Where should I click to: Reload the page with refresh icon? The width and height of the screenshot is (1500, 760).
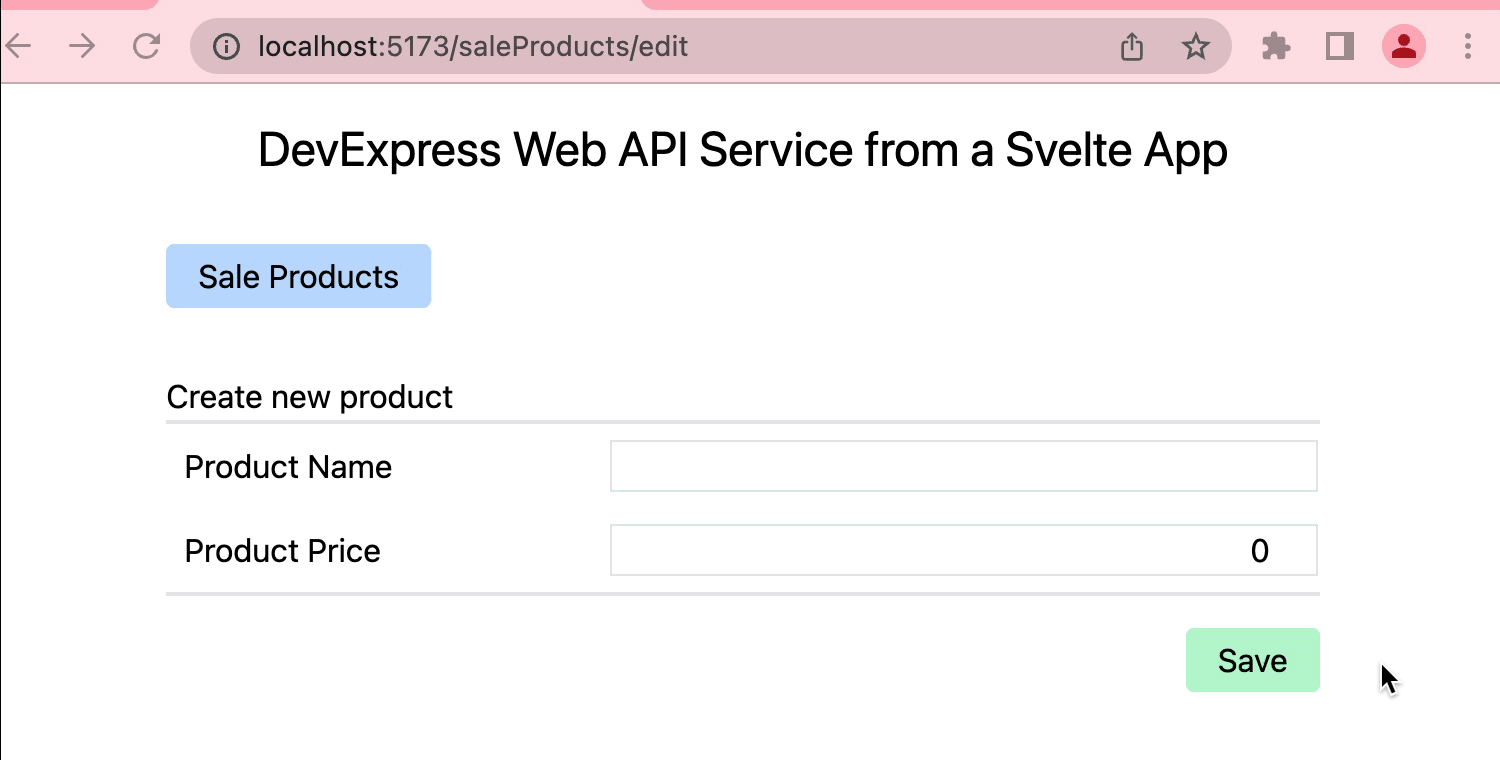[147, 46]
